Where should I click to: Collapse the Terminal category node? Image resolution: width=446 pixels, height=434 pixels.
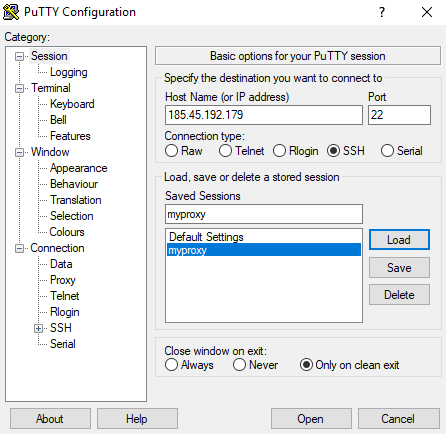click(x=20, y=88)
